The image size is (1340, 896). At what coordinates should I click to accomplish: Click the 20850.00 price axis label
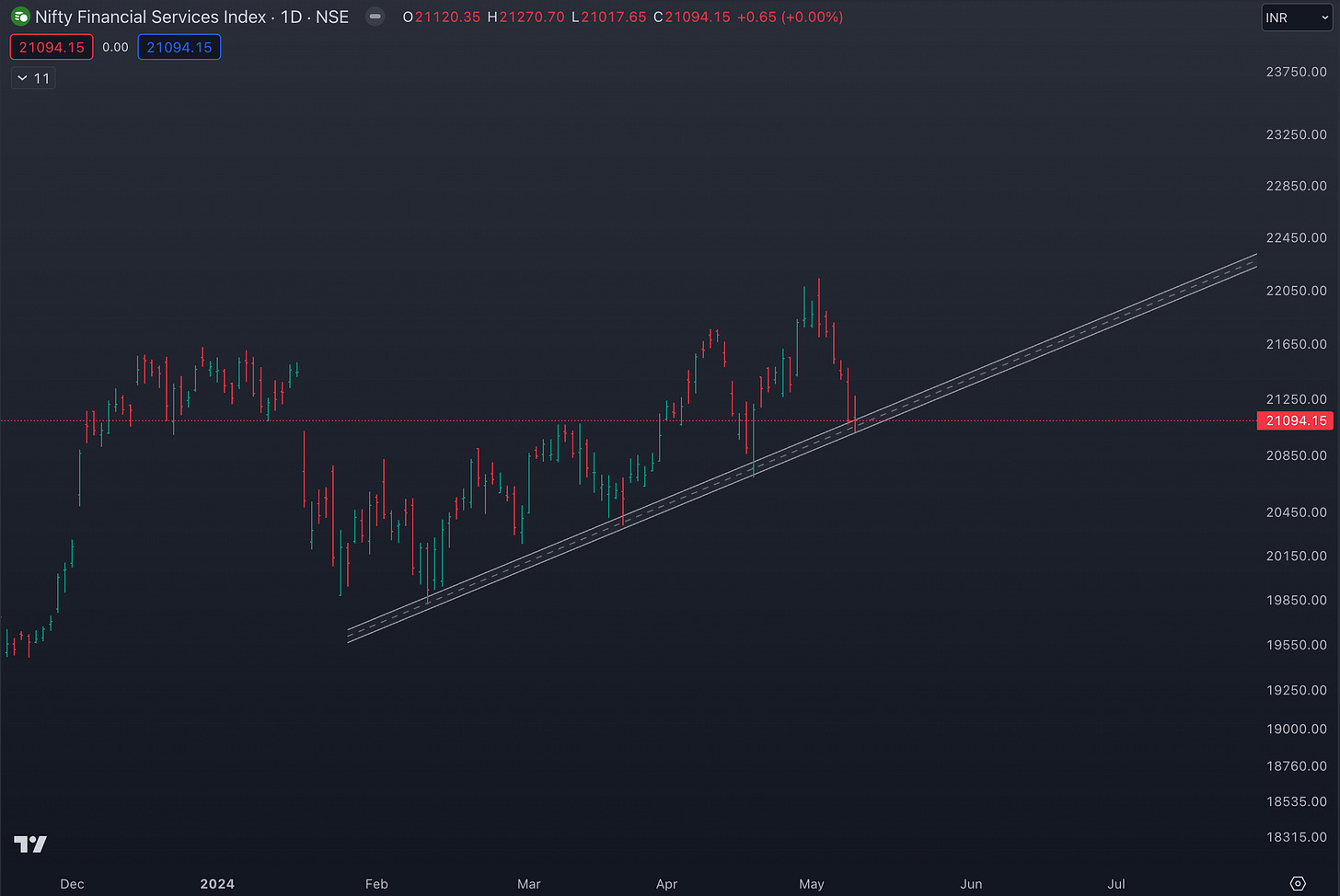tap(1296, 455)
